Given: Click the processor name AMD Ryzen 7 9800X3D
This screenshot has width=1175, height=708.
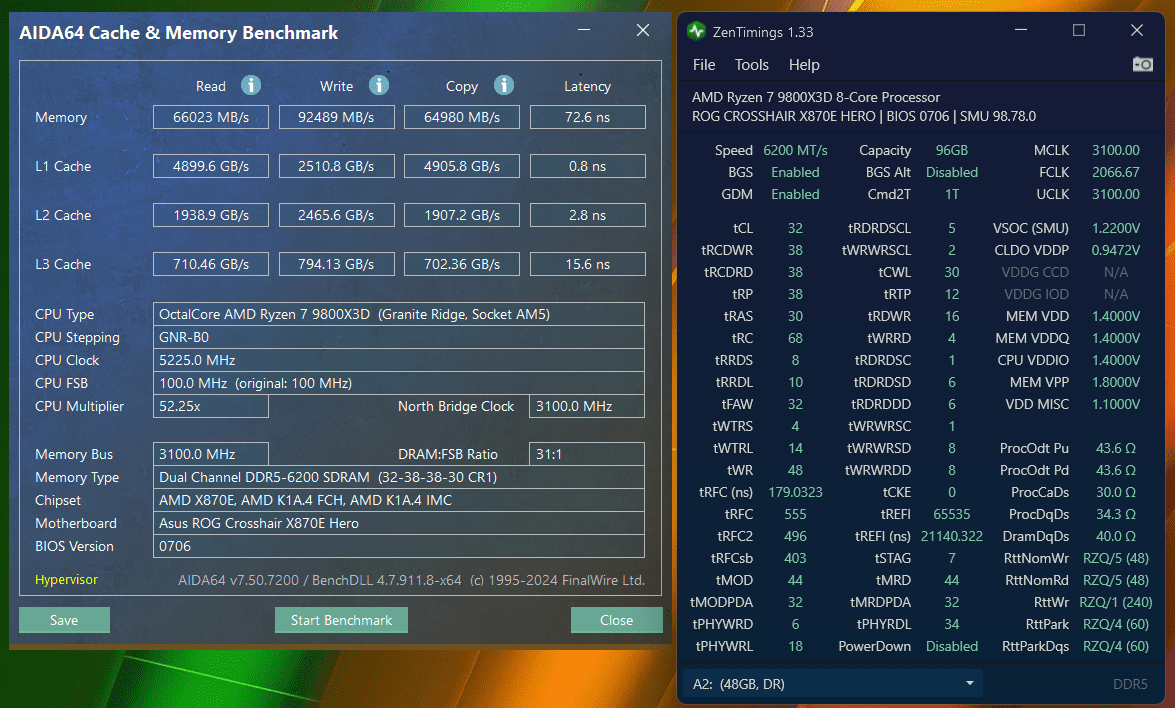Looking at the screenshot, I should click(x=815, y=97).
